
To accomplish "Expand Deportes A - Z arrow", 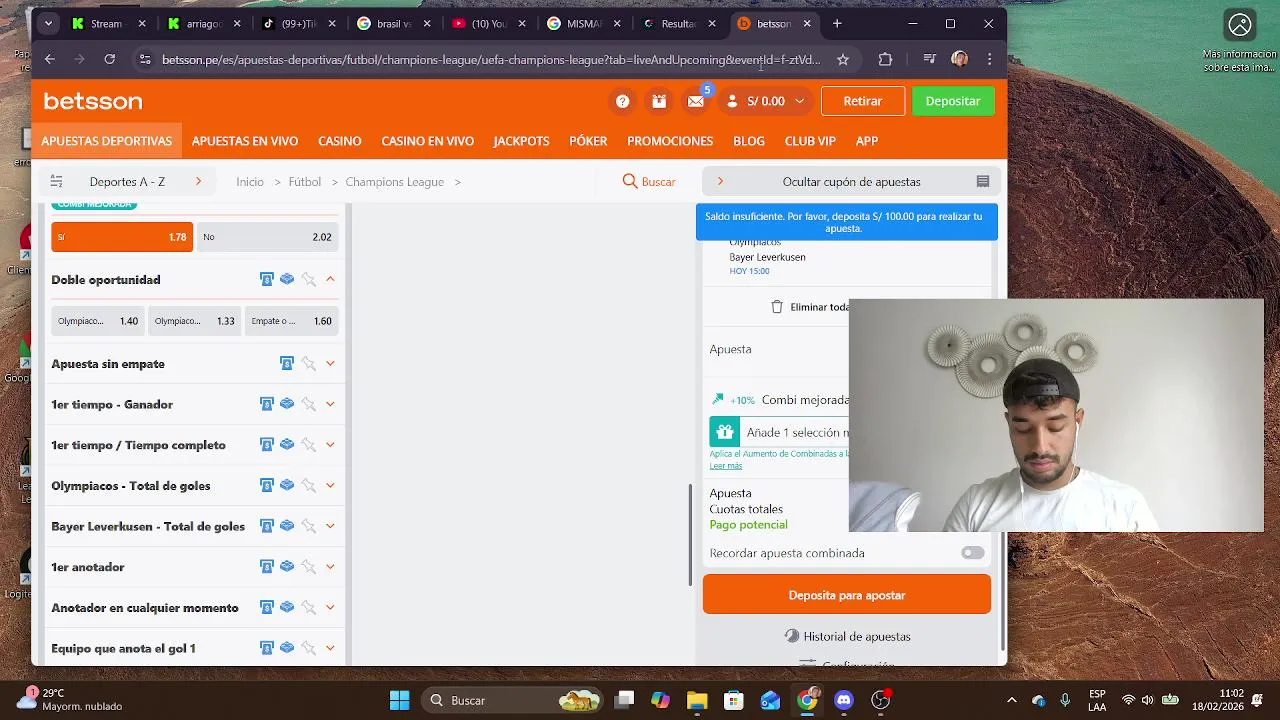I will tap(198, 181).
